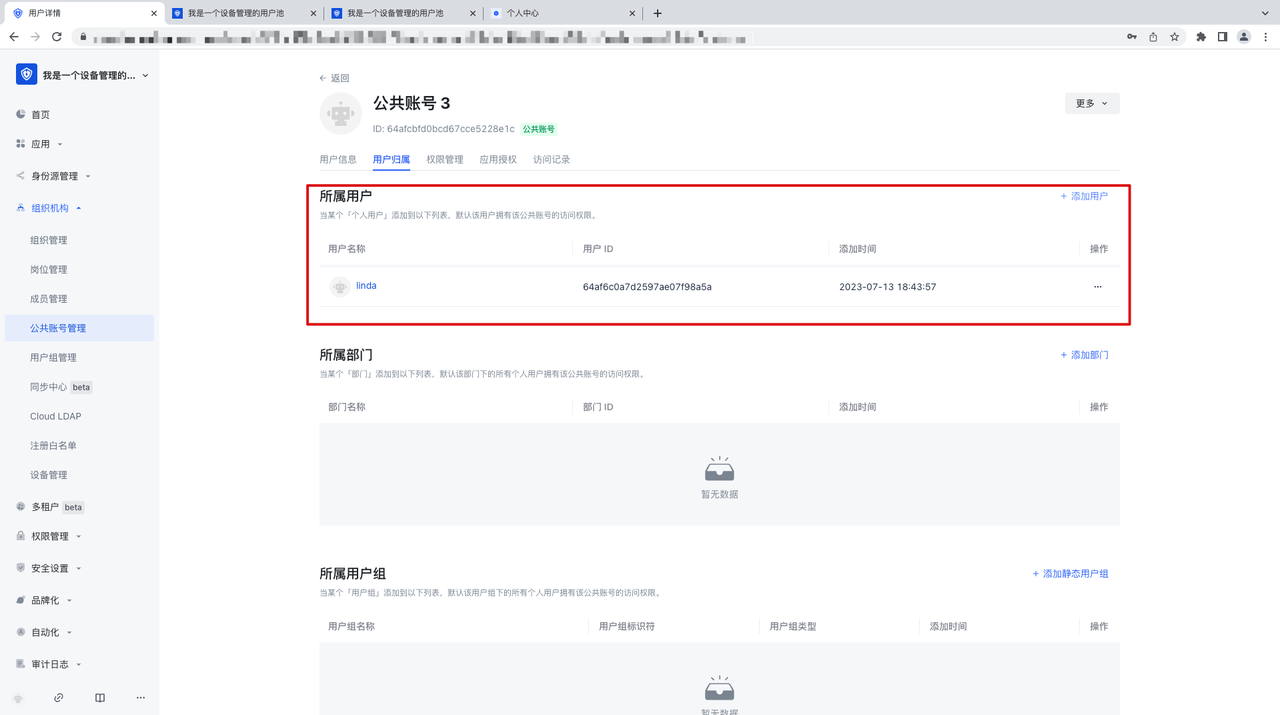Click the book icon in bottom sidebar
1280x715 pixels.
100,698
